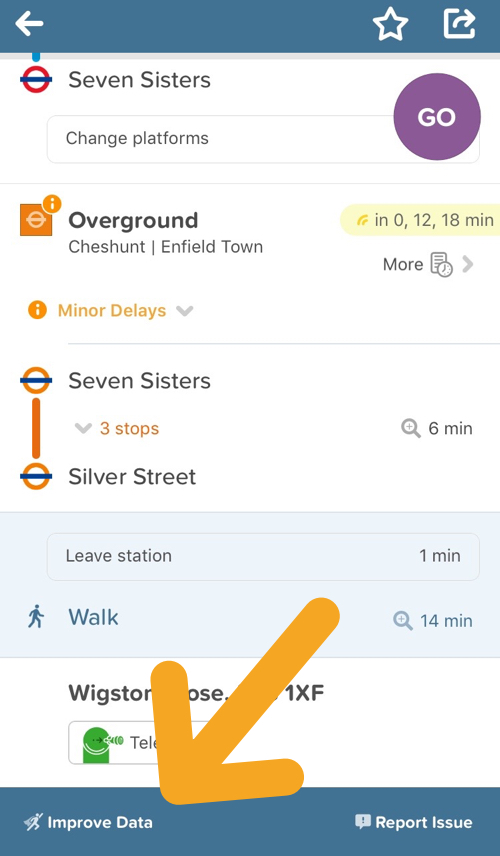Tap the back arrow icon
This screenshot has height=856, width=500.
[29, 24]
